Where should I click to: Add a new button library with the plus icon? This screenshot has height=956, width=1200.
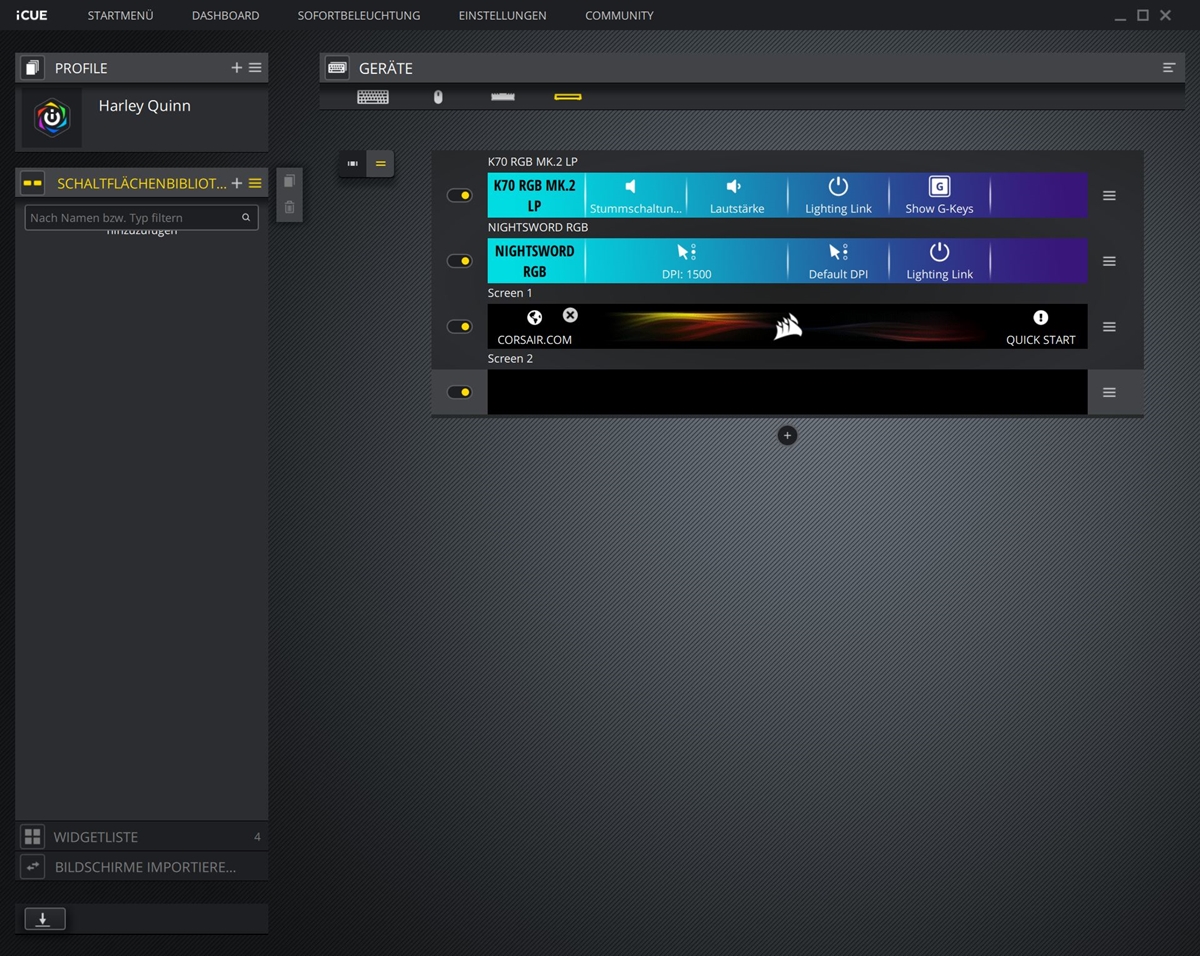[x=237, y=183]
